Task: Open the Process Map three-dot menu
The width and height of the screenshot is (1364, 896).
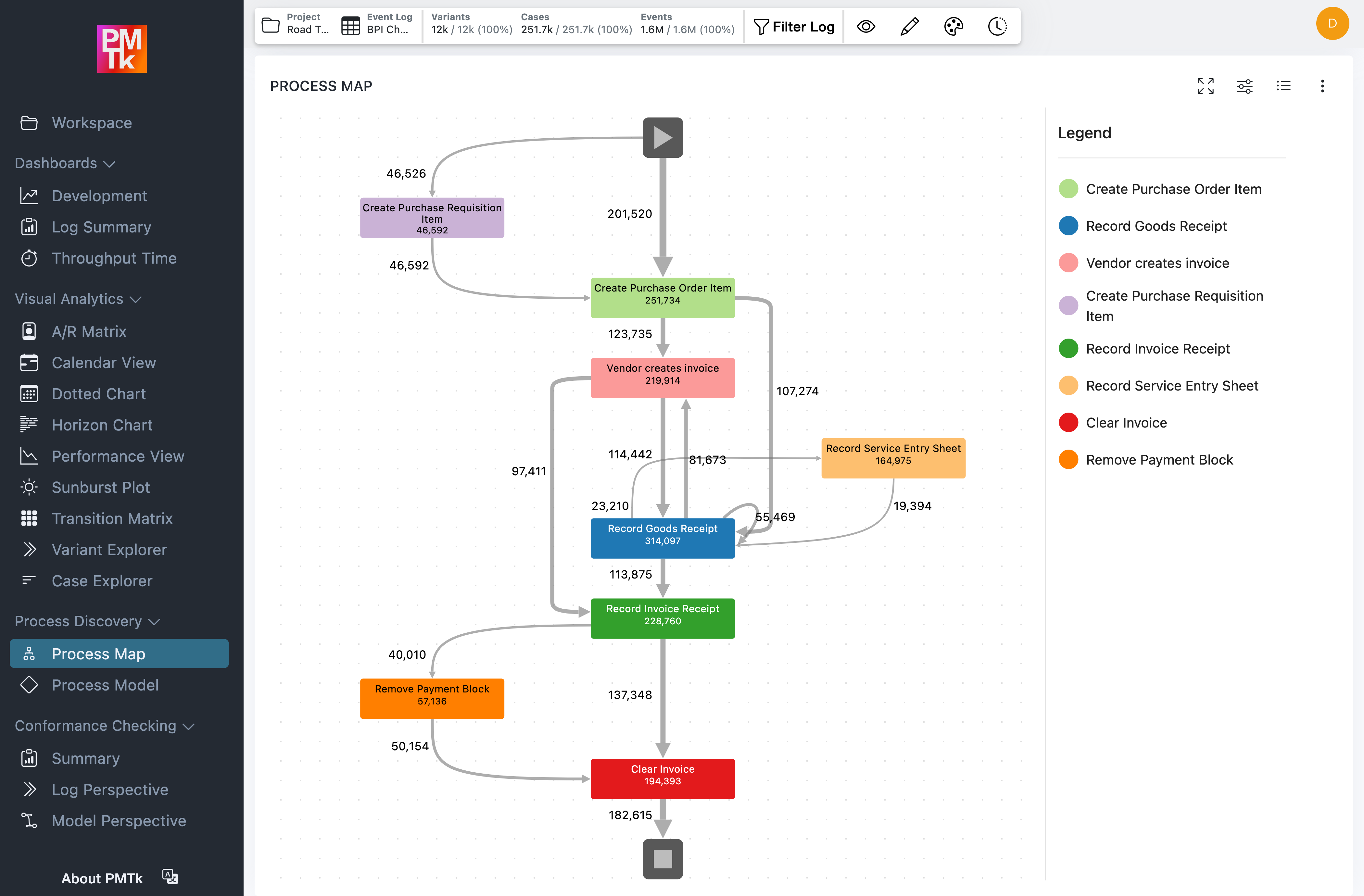Action: coord(1323,86)
